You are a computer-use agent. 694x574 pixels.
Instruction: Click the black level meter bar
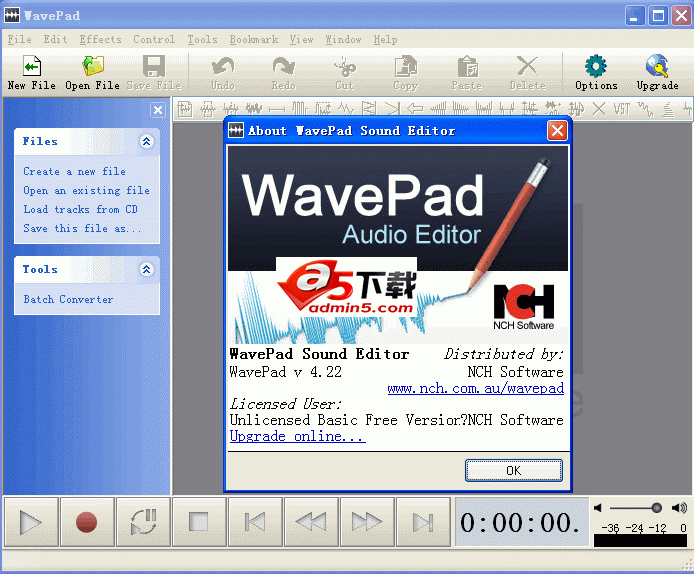coord(640,540)
